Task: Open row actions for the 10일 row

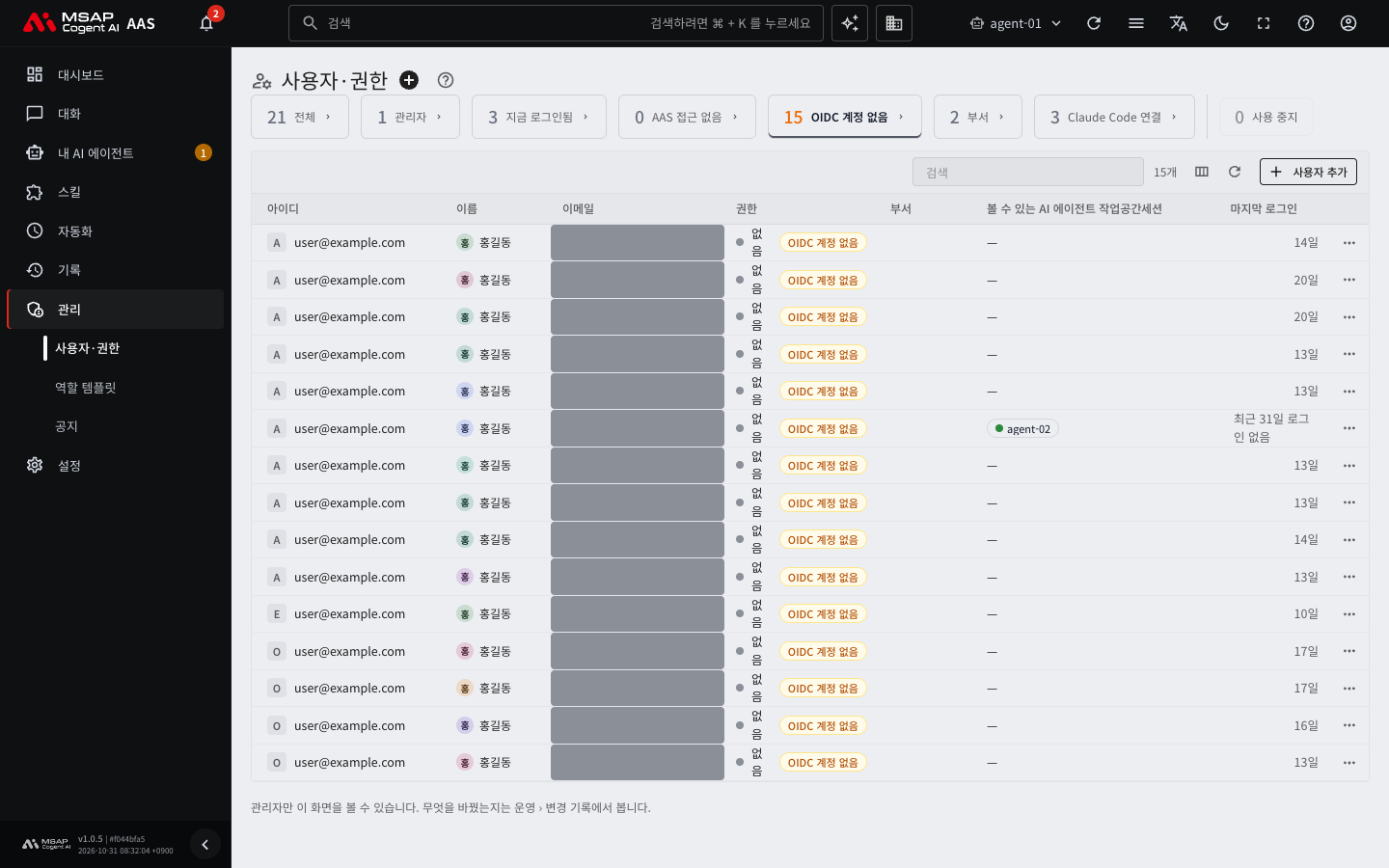Action: coord(1349,614)
